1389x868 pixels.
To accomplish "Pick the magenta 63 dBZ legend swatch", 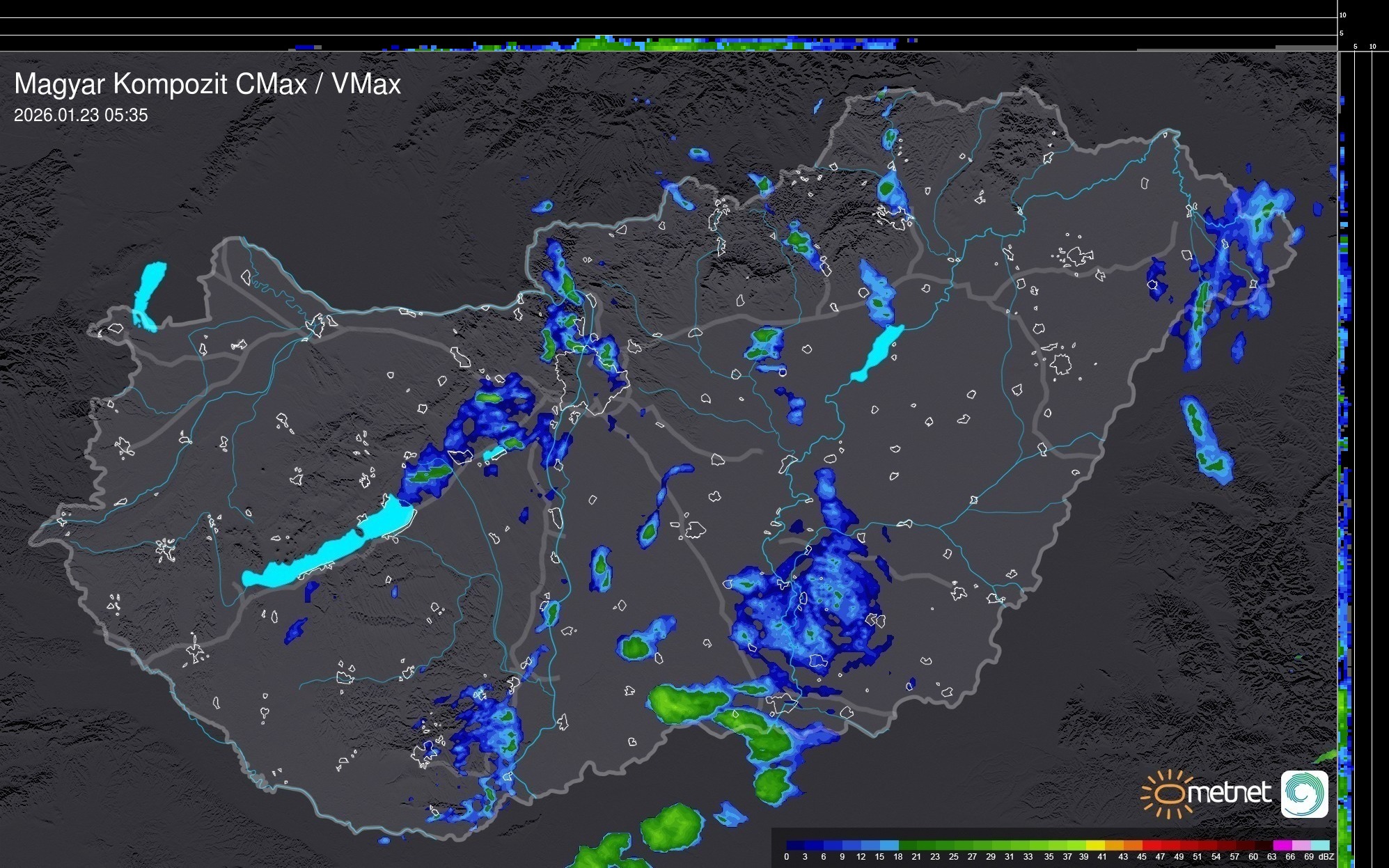I will click(x=1282, y=845).
